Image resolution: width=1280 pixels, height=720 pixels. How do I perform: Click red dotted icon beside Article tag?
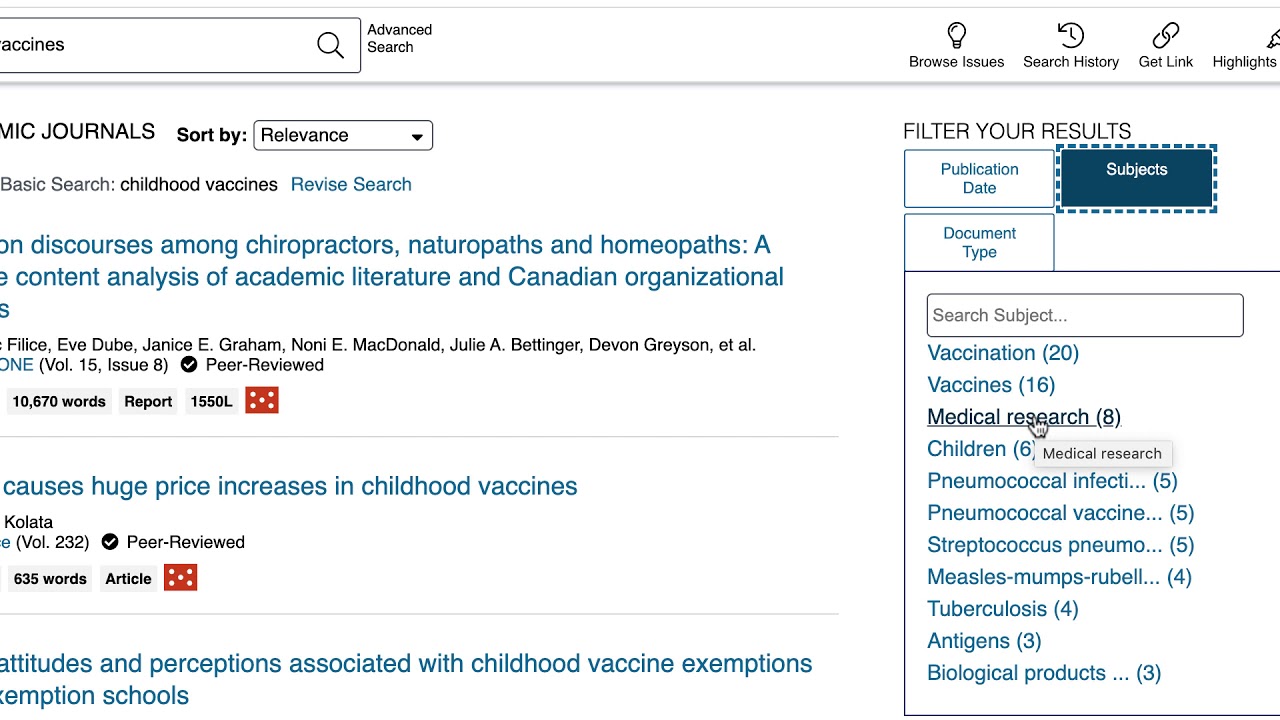pyautogui.click(x=180, y=578)
